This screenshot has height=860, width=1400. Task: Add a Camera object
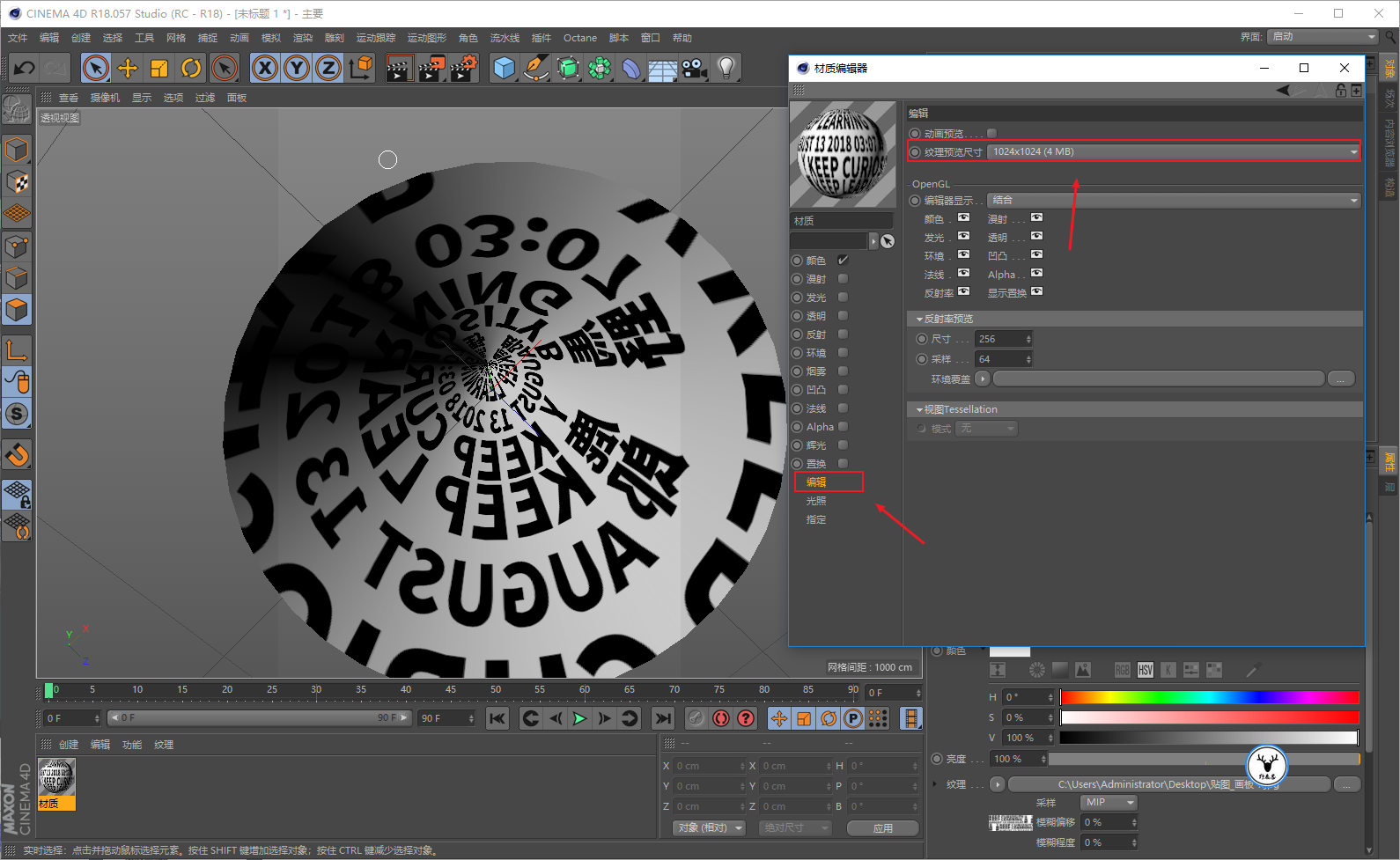tap(695, 68)
